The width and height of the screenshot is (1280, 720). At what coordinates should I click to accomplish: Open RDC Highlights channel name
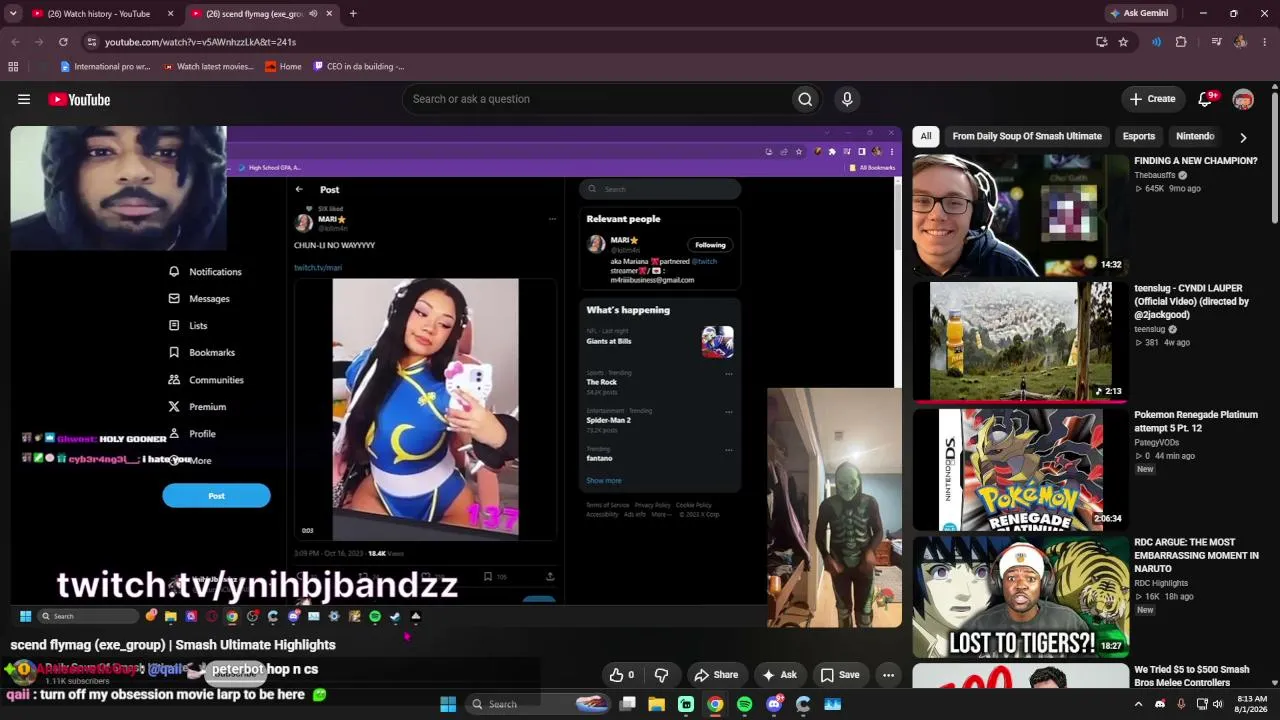pos(1161,583)
